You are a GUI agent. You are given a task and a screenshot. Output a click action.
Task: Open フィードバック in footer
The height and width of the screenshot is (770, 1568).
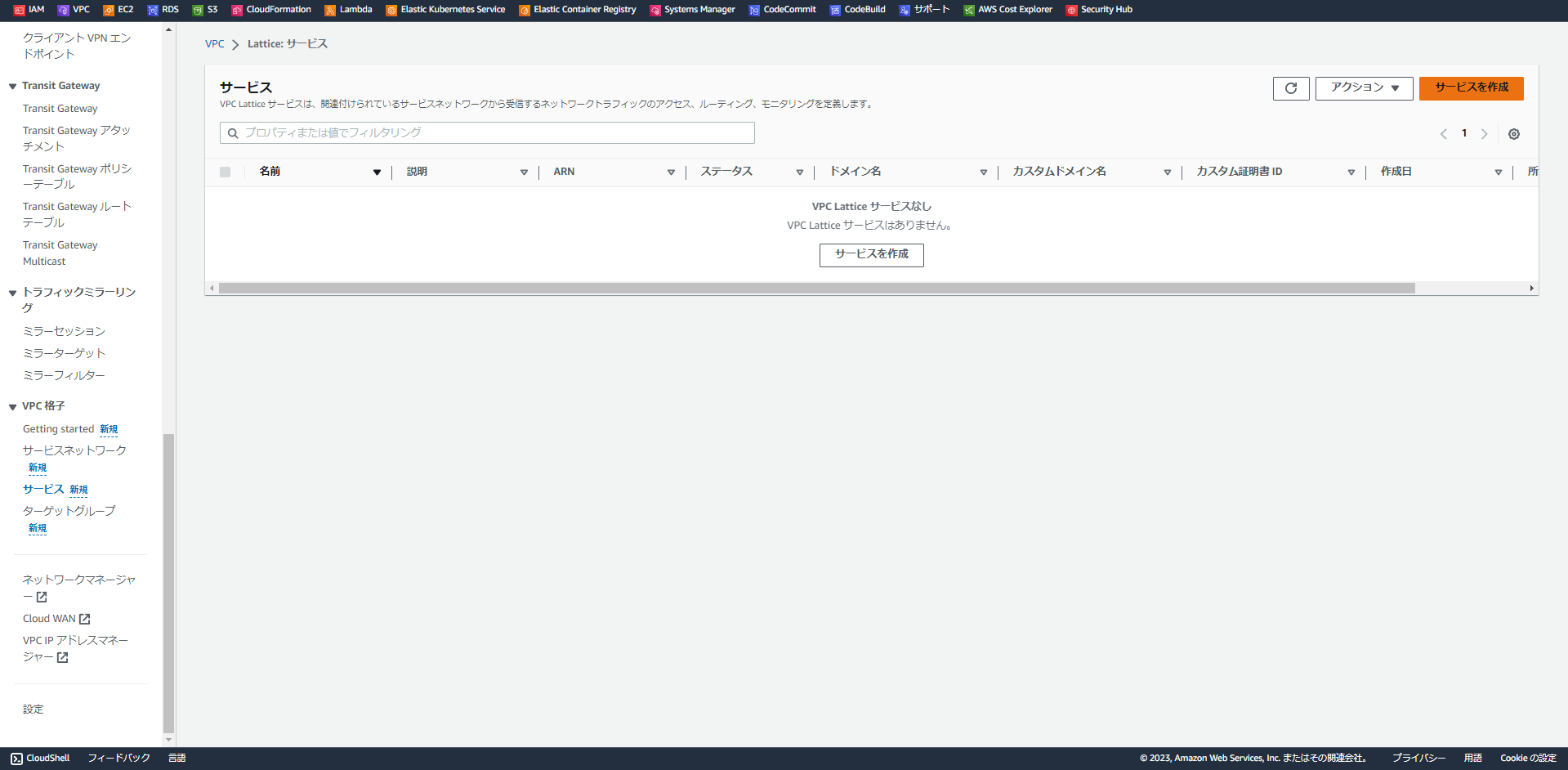[119, 759]
